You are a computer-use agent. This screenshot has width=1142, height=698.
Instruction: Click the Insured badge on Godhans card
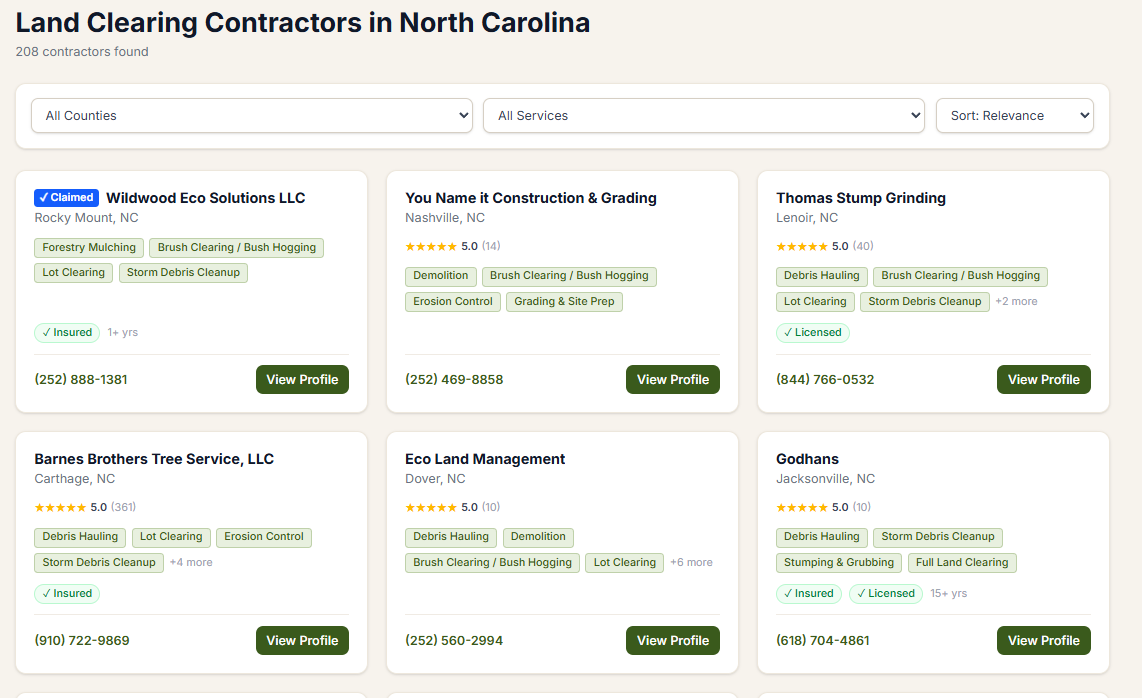click(x=808, y=593)
